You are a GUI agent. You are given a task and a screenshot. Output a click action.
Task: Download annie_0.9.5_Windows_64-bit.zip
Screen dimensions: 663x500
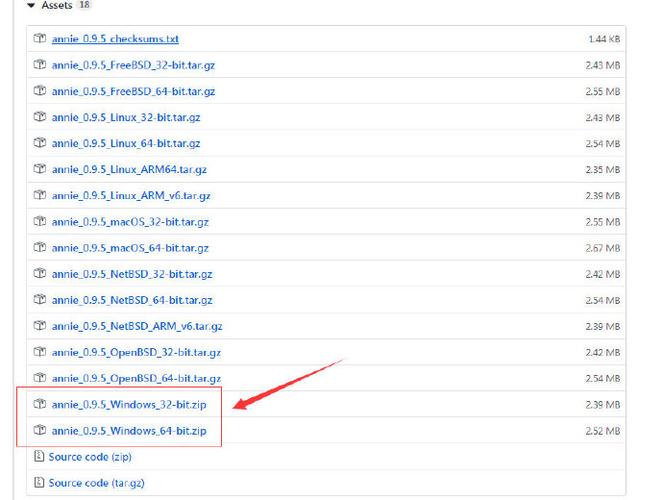[x=129, y=431]
